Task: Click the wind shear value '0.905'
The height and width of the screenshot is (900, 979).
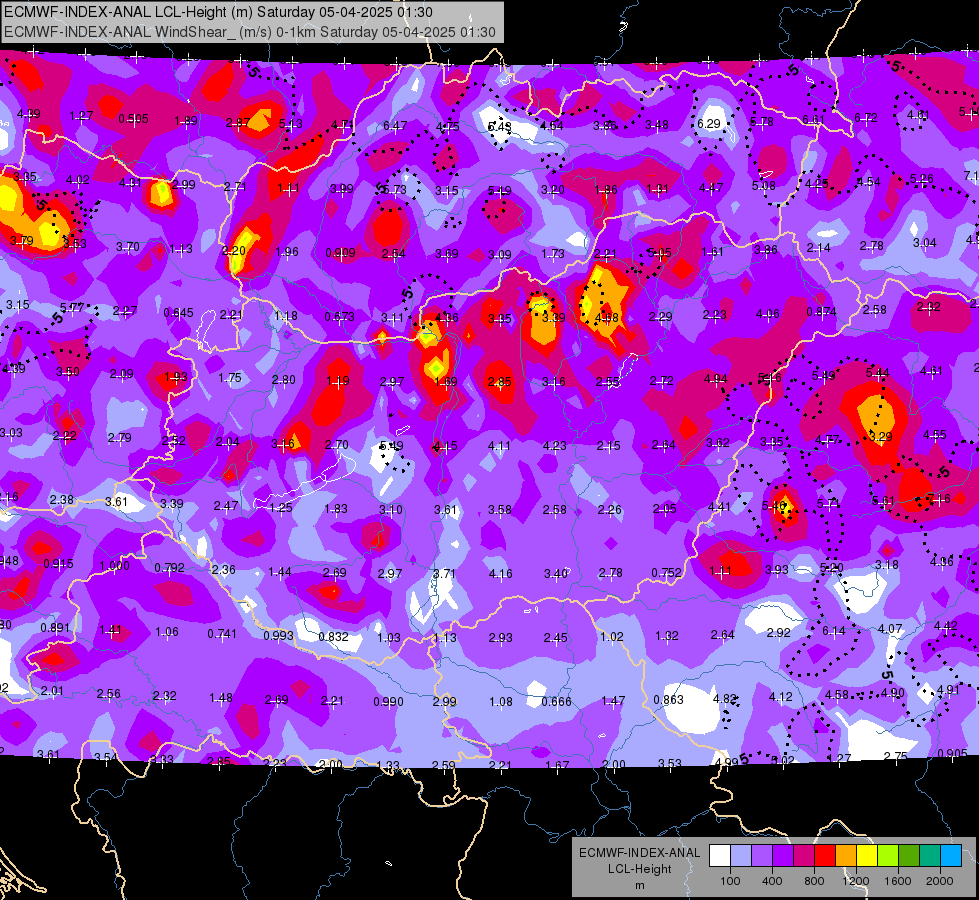Action: [952, 753]
